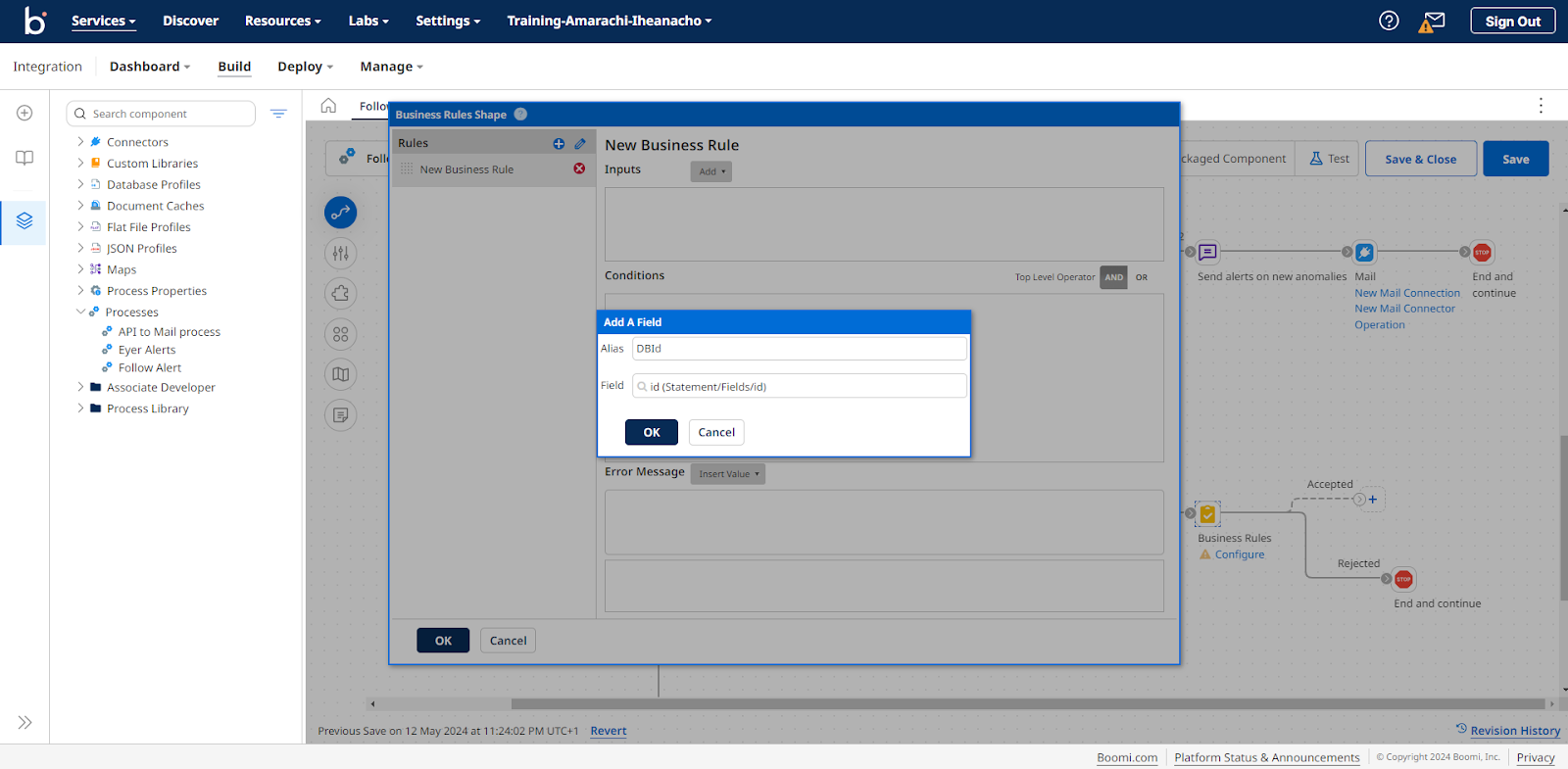The width and height of the screenshot is (1568, 769).
Task: Click the canvas vertical scrollbar
Action: pos(1564,517)
